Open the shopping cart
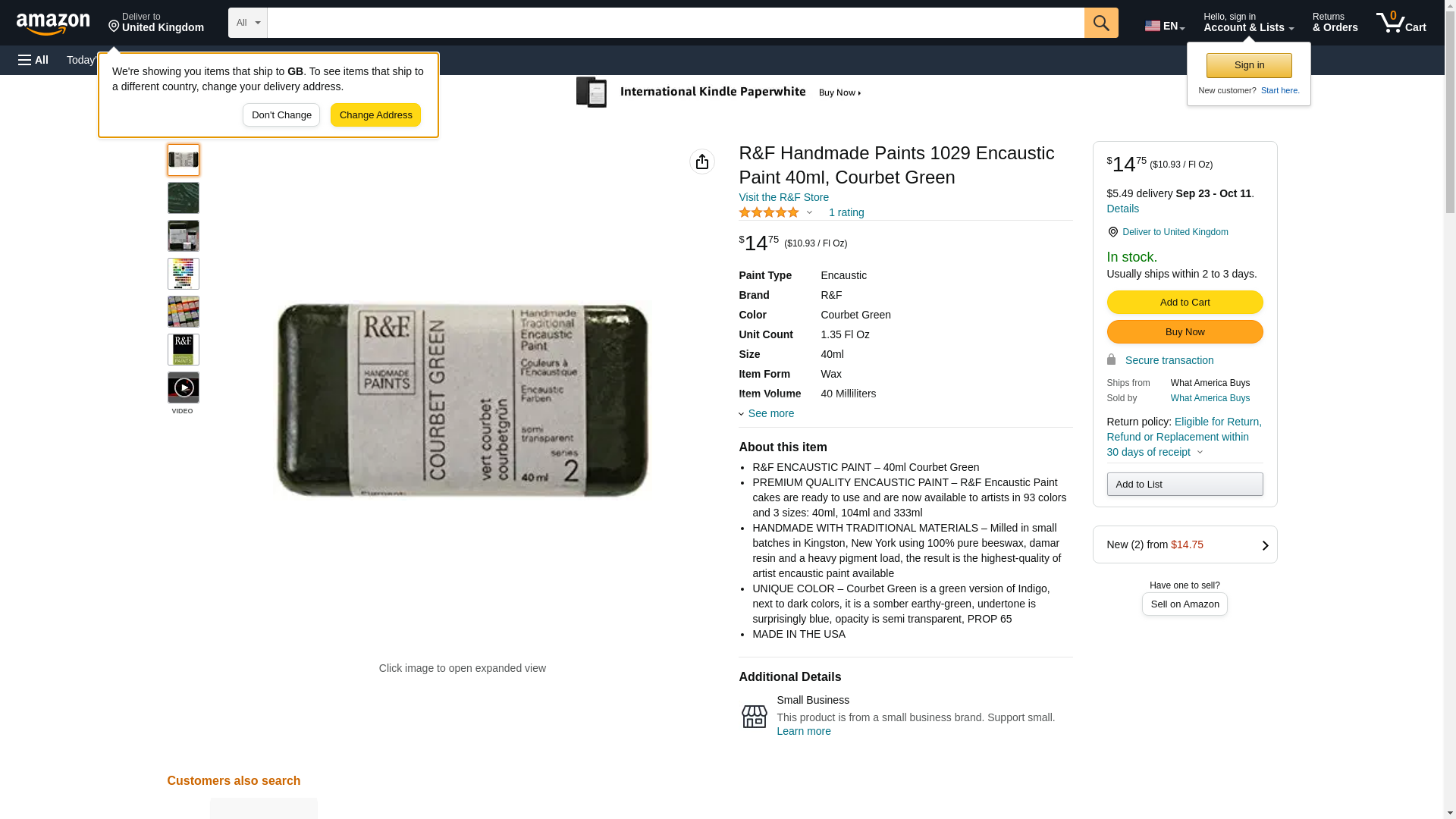 [1401, 23]
